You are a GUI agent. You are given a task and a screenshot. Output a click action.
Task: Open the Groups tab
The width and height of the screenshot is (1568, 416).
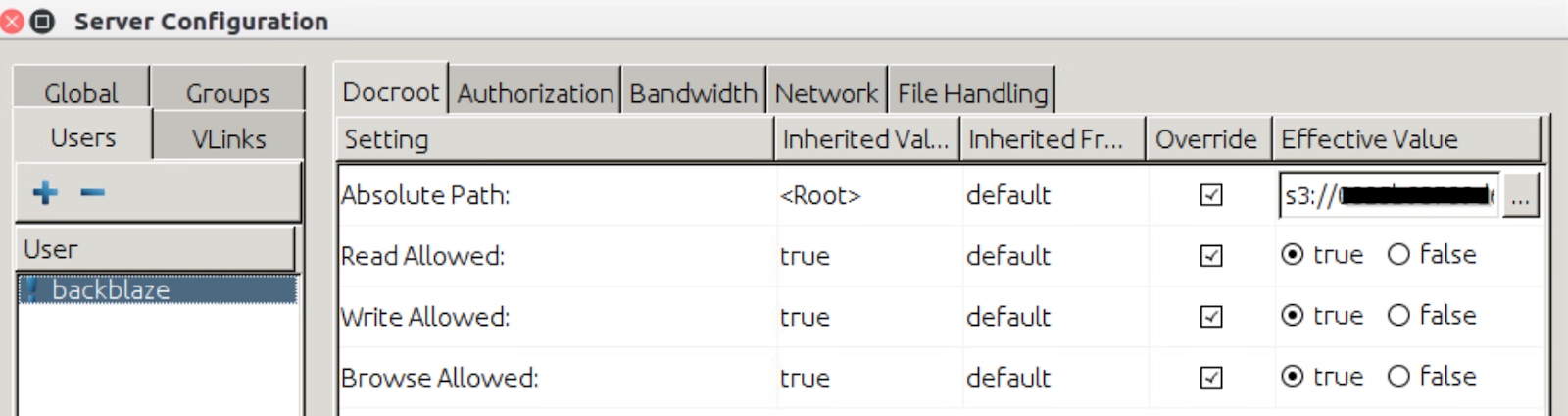pyautogui.click(x=227, y=93)
